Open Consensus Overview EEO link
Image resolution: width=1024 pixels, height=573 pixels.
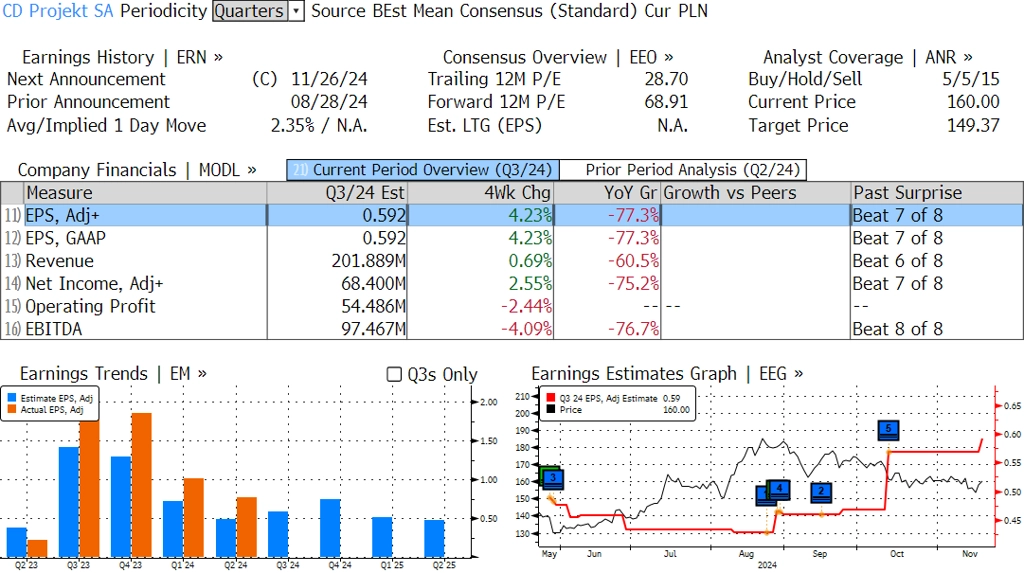point(558,57)
